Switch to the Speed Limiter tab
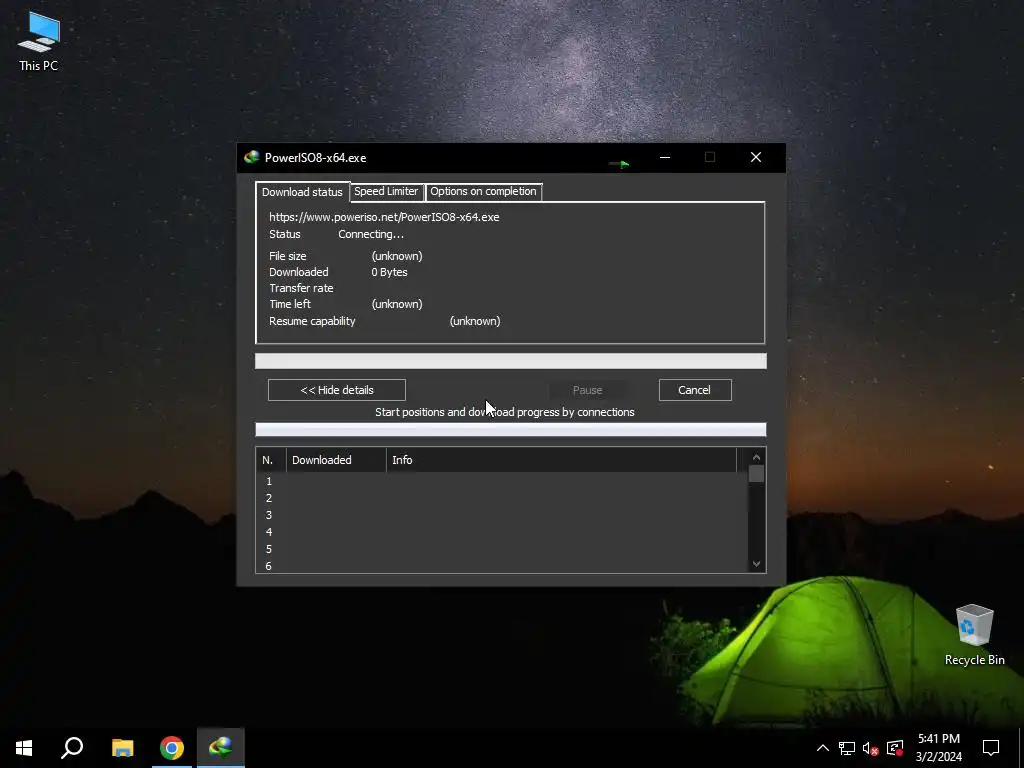 tap(386, 191)
